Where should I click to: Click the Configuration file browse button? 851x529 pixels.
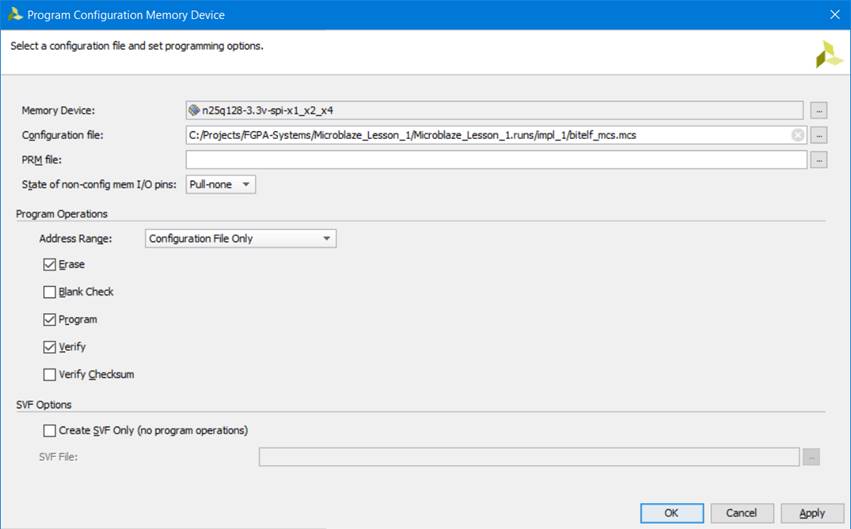(818, 135)
